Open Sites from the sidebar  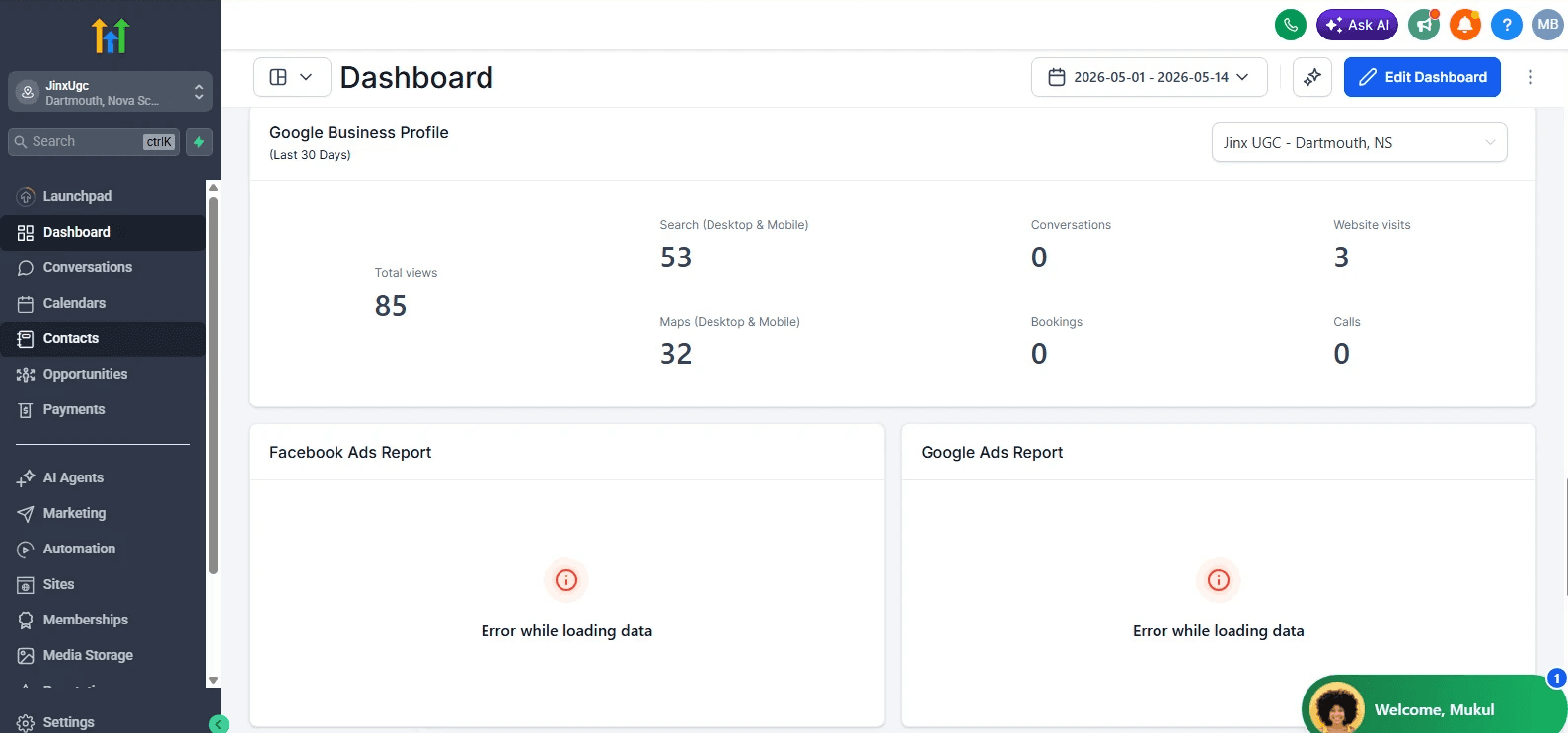tap(104, 584)
